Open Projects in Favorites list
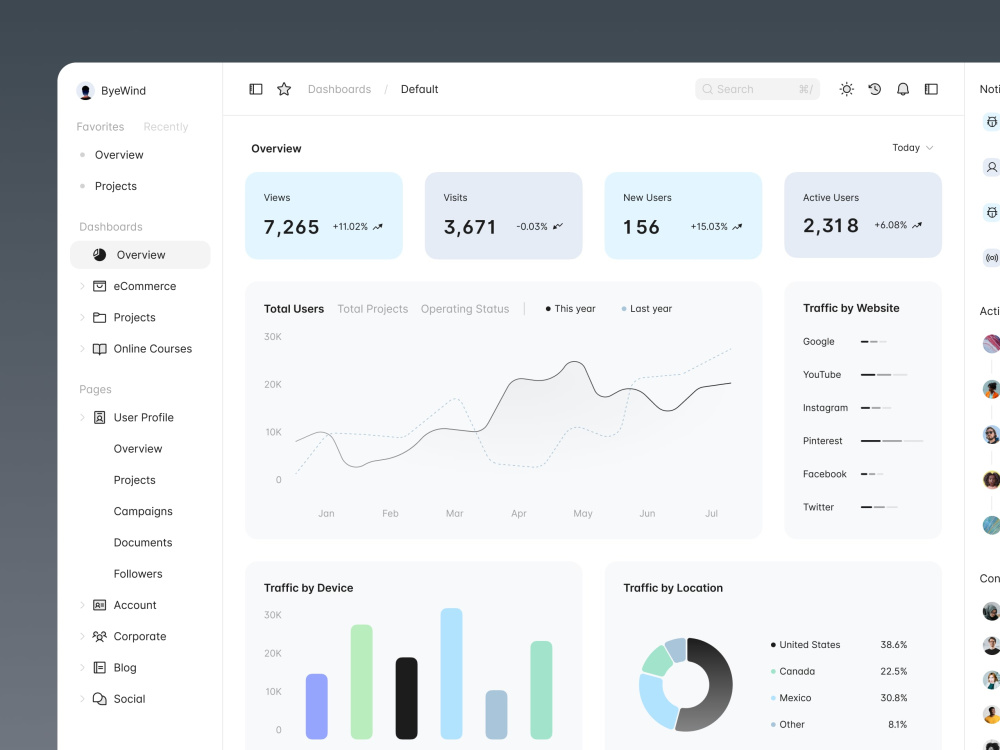This screenshot has height=750, width=1000. 115,186
